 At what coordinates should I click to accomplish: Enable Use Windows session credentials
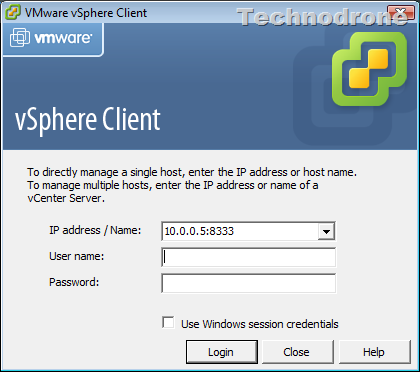[168, 323]
